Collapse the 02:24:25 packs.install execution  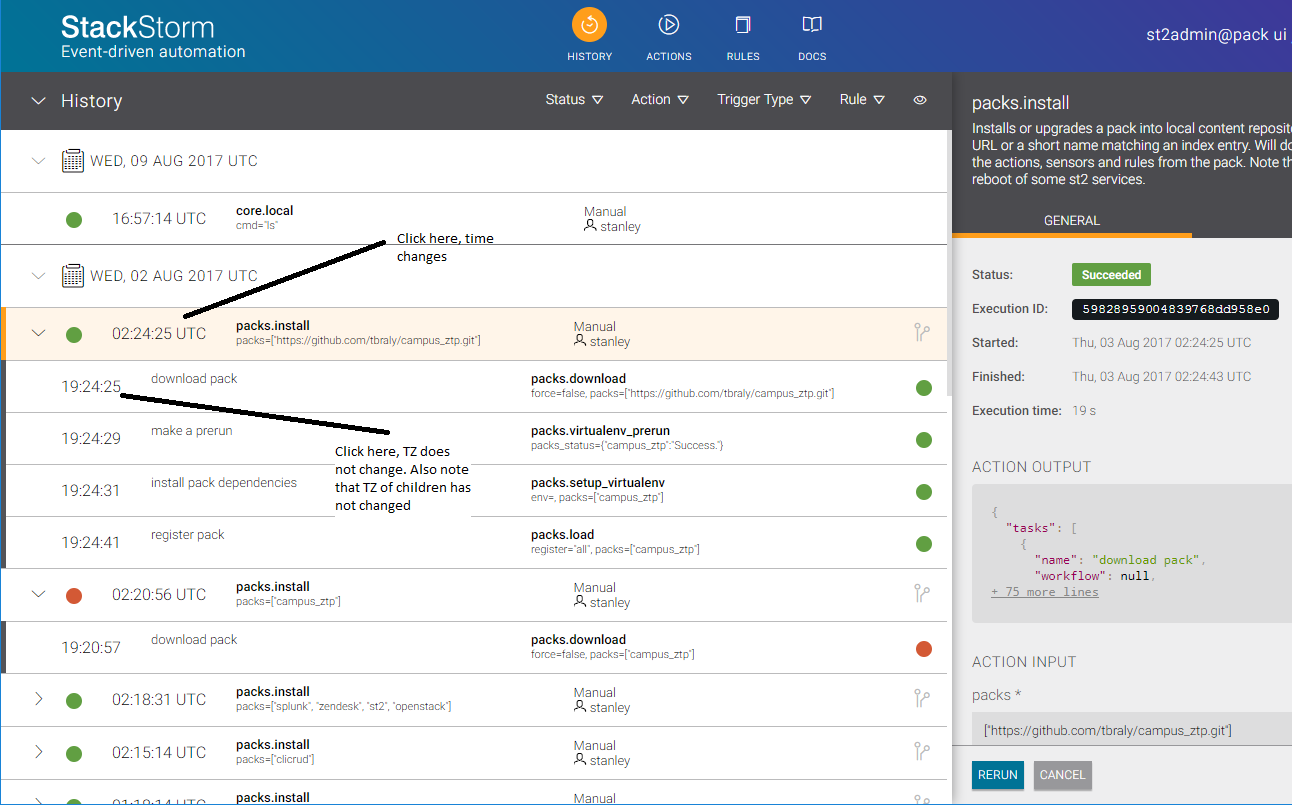tap(38, 333)
